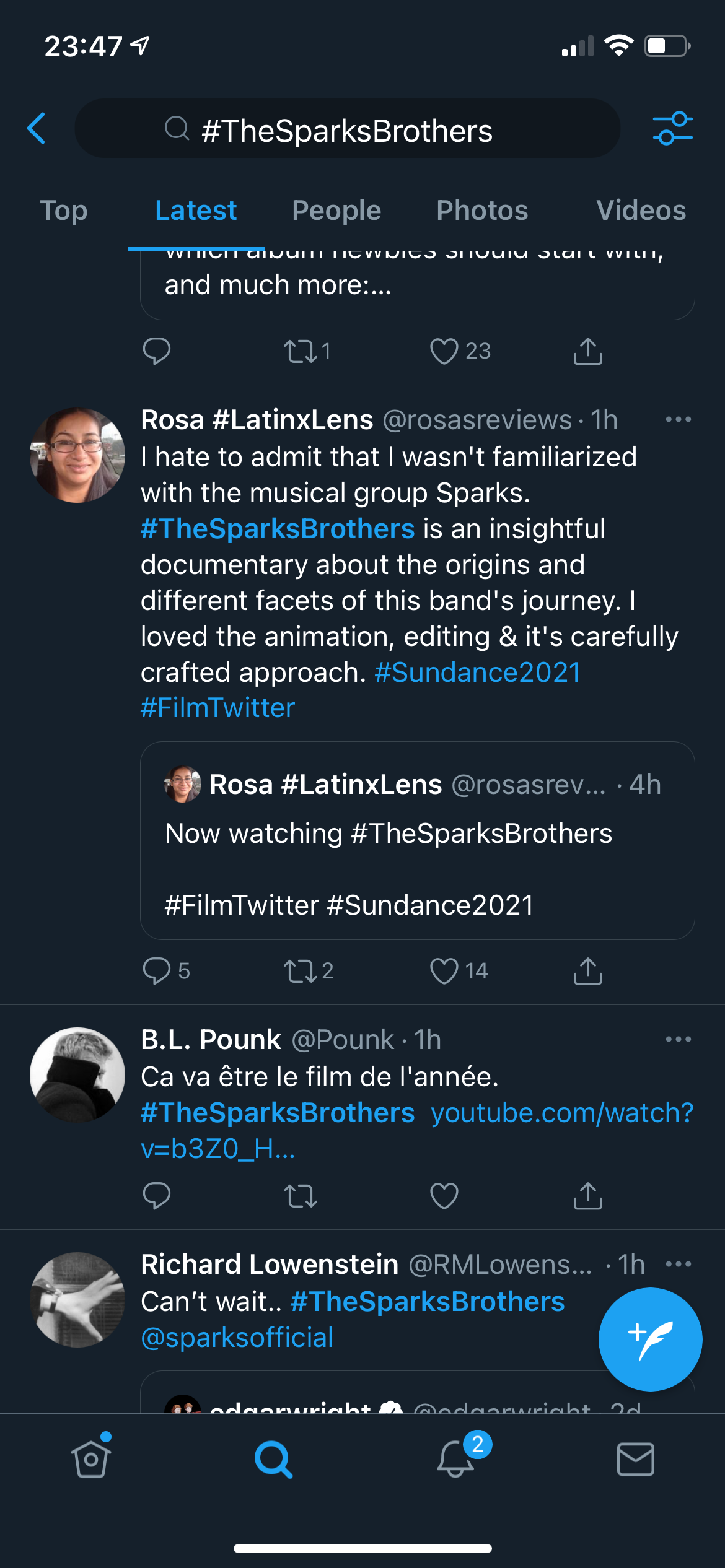Tap the compose new tweet button
This screenshot has height=1568, width=725.
click(650, 1339)
